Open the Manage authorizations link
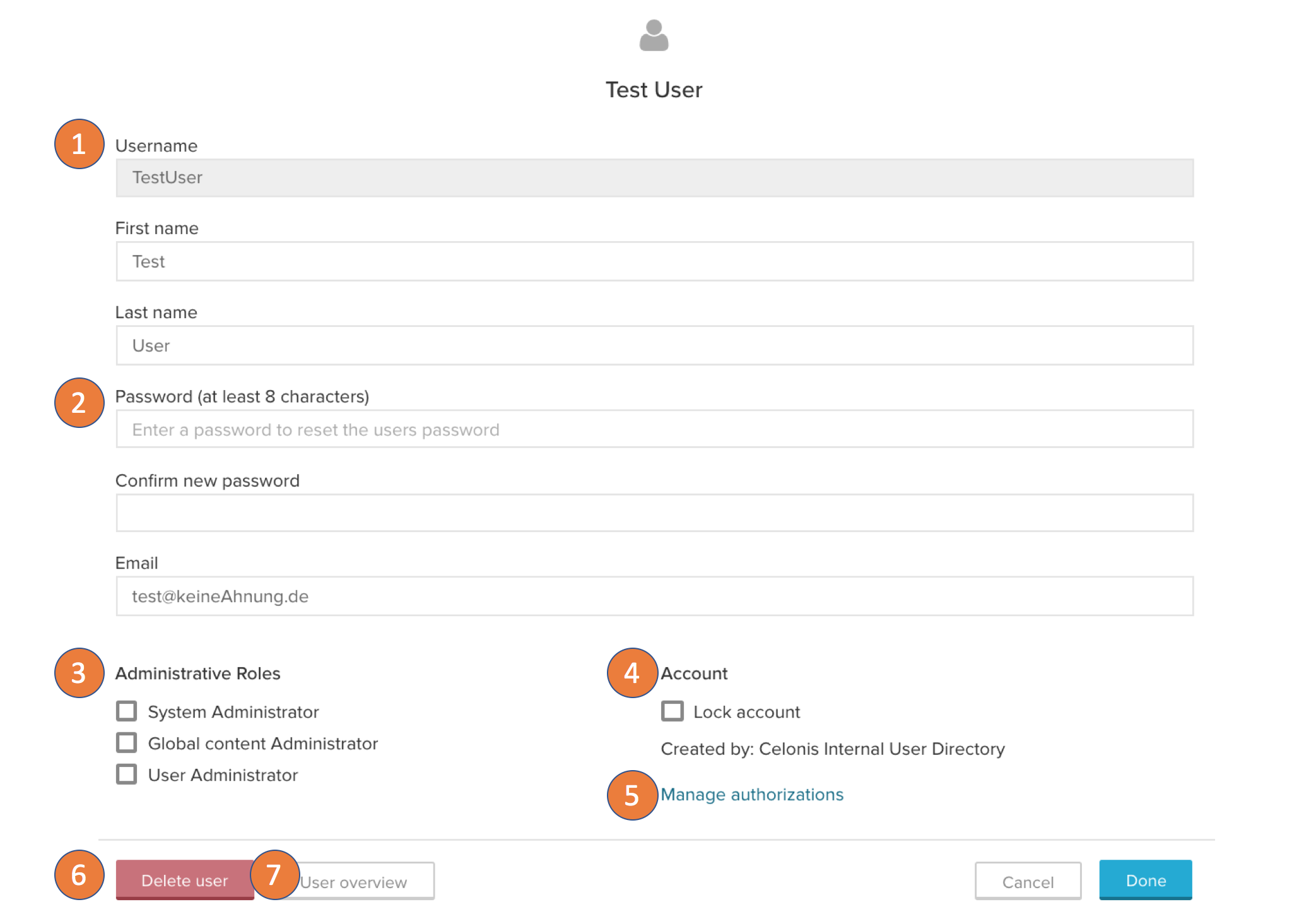 [x=752, y=795]
